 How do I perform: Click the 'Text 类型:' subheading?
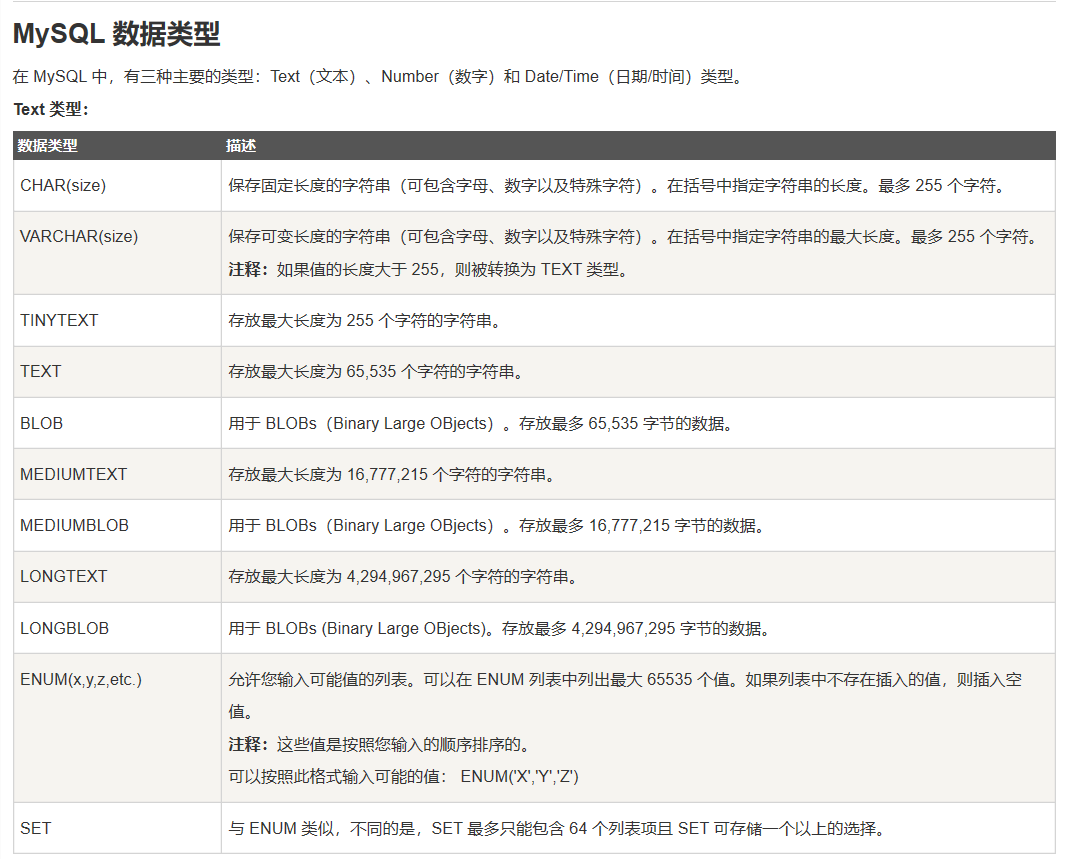click(x=51, y=109)
